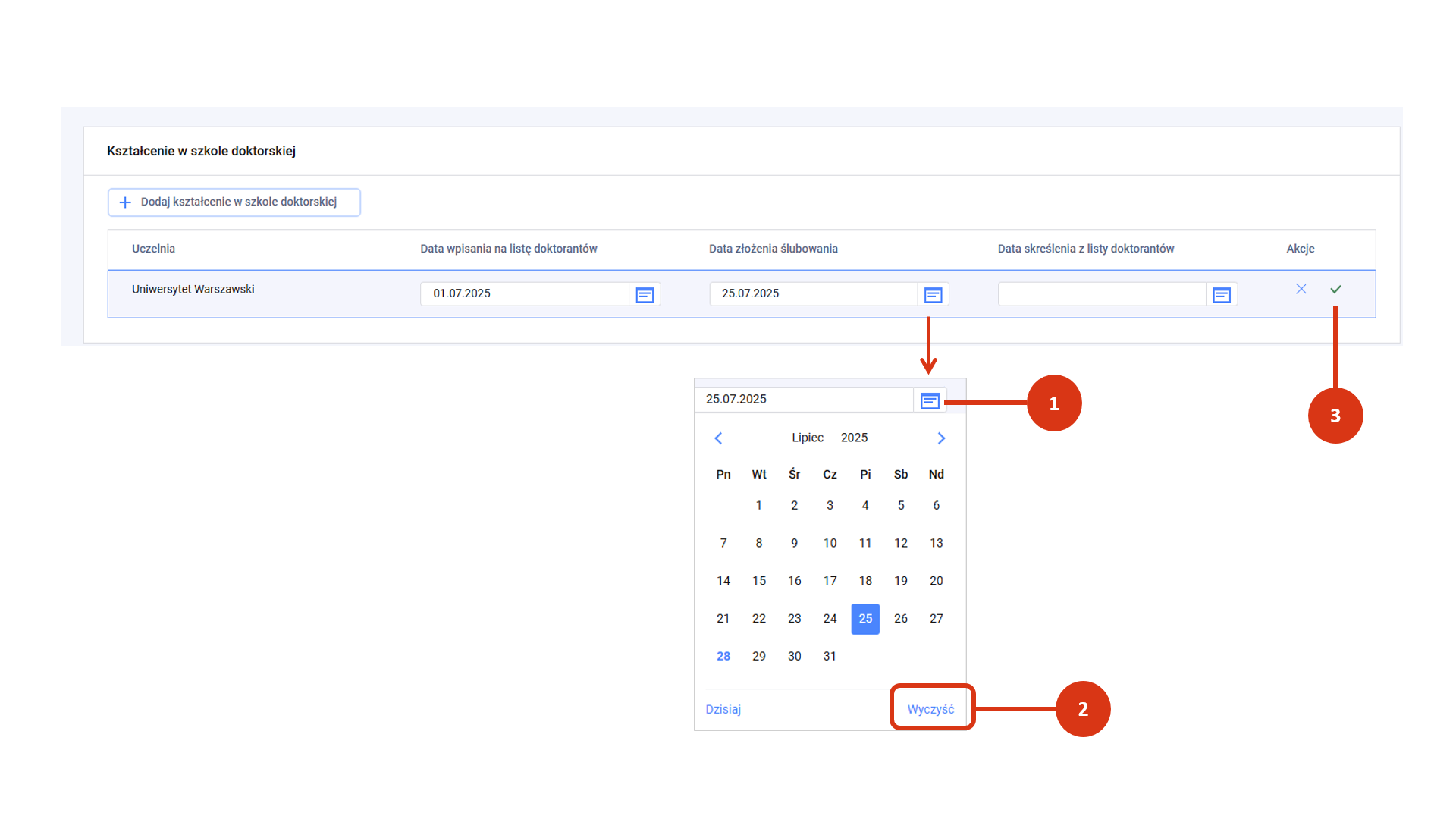Click oath date input in table row
The height and width of the screenshot is (819, 1456).
tap(813, 294)
